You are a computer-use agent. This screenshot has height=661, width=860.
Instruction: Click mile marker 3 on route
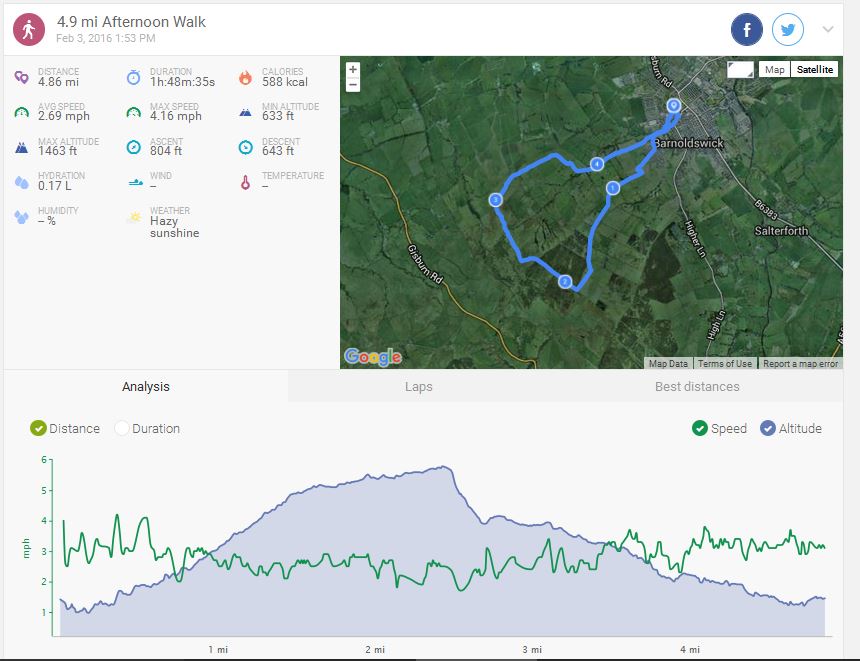point(495,200)
